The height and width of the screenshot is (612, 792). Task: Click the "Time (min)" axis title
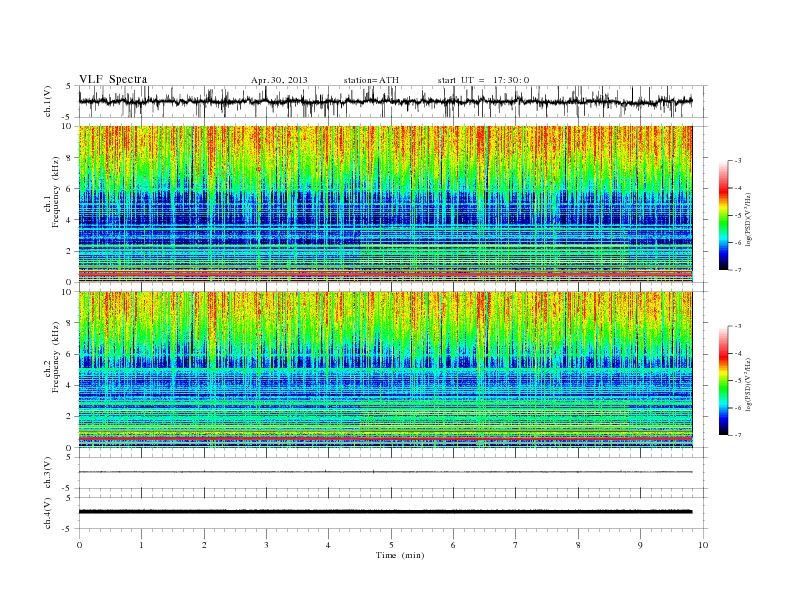pyautogui.click(x=400, y=555)
